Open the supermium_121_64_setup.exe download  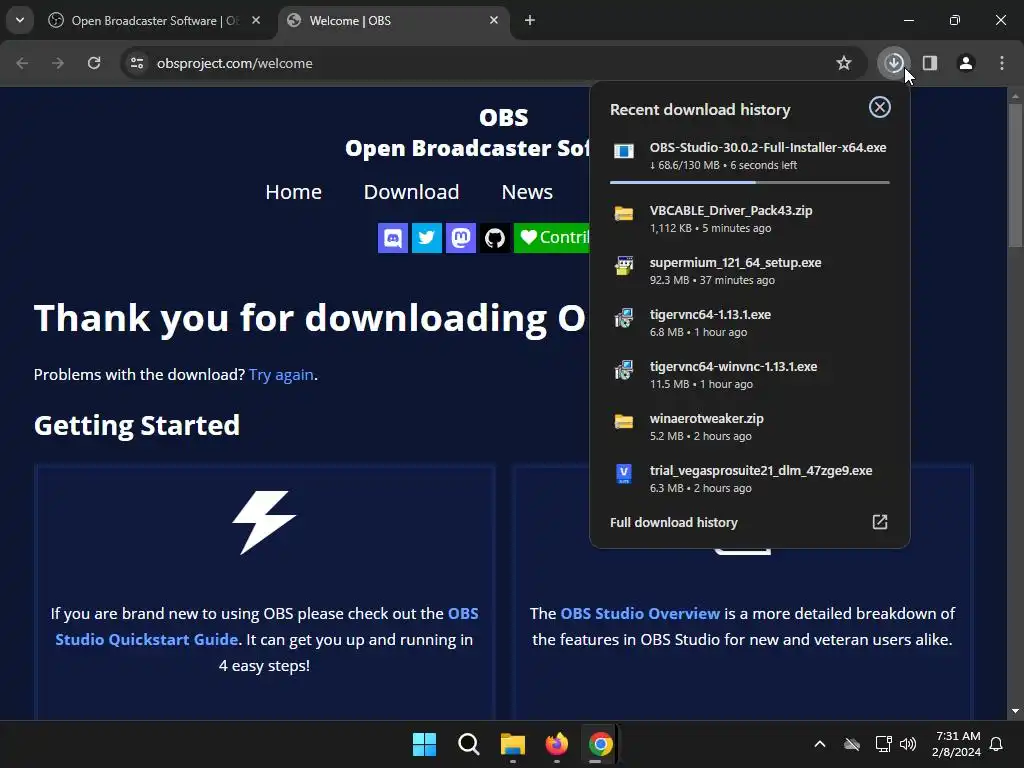(x=750, y=270)
